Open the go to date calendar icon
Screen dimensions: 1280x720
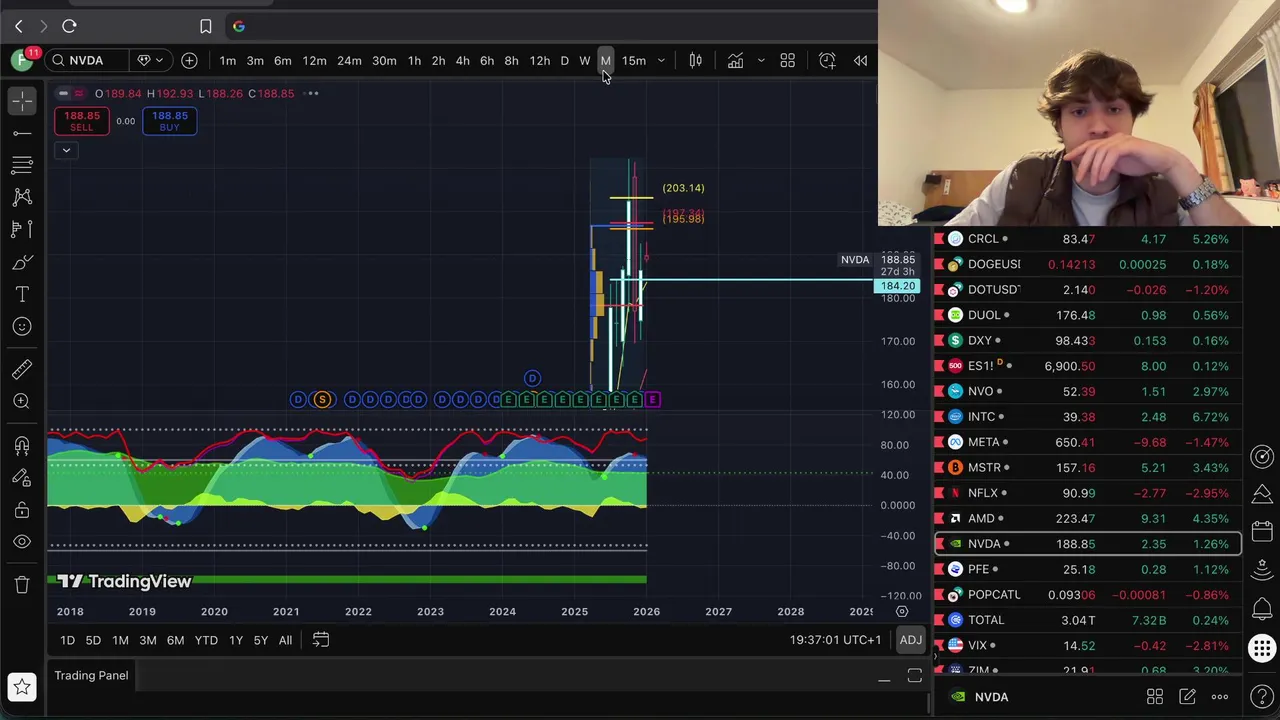321,640
